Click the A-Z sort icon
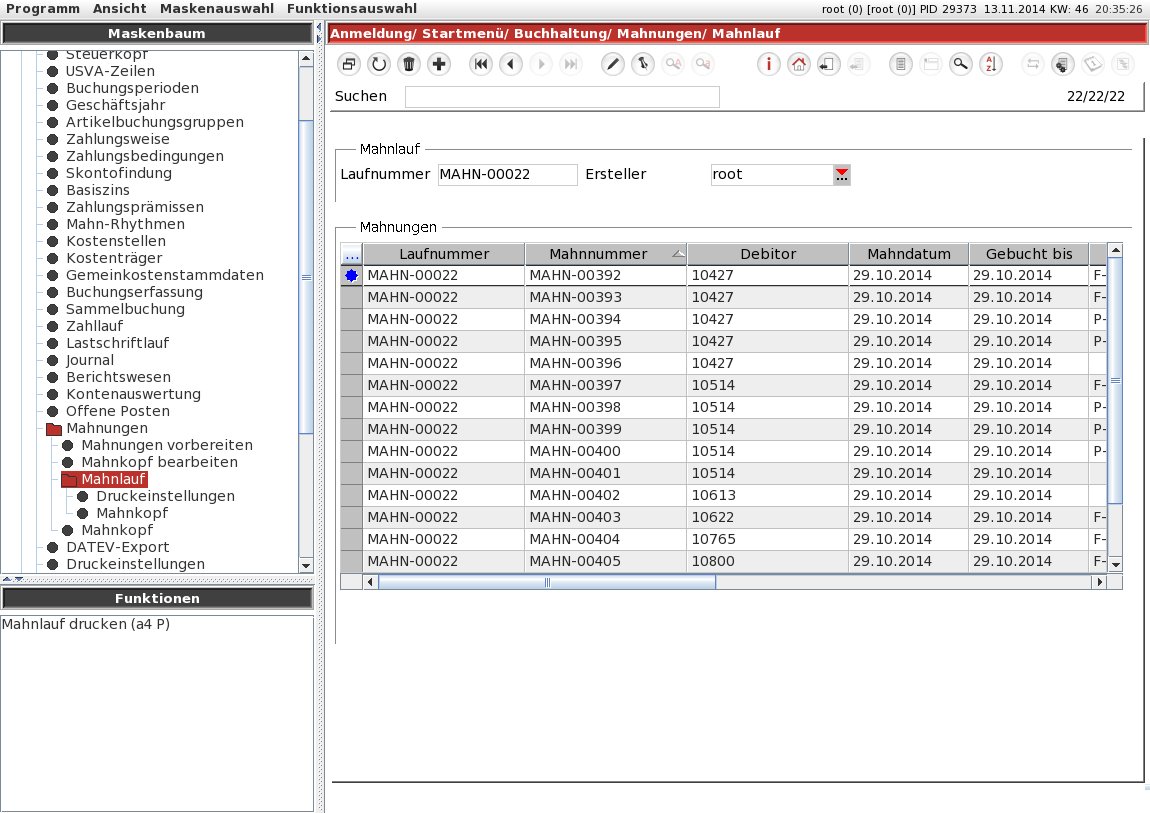This screenshot has height=813, width=1150. pos(990,65)
